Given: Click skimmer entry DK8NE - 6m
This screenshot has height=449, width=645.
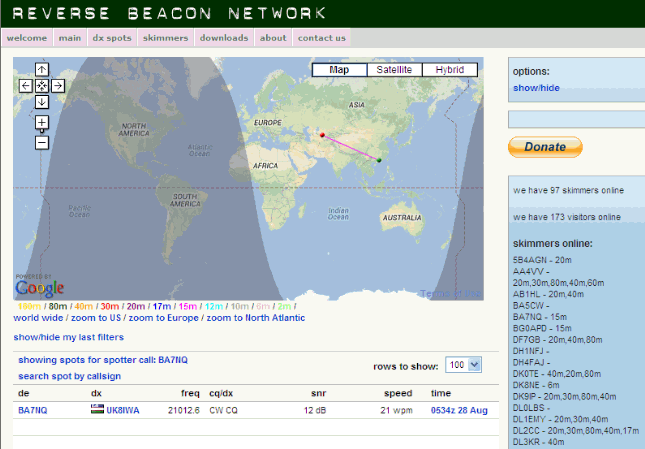Looking at the screenshot, I should click(536, 385).
